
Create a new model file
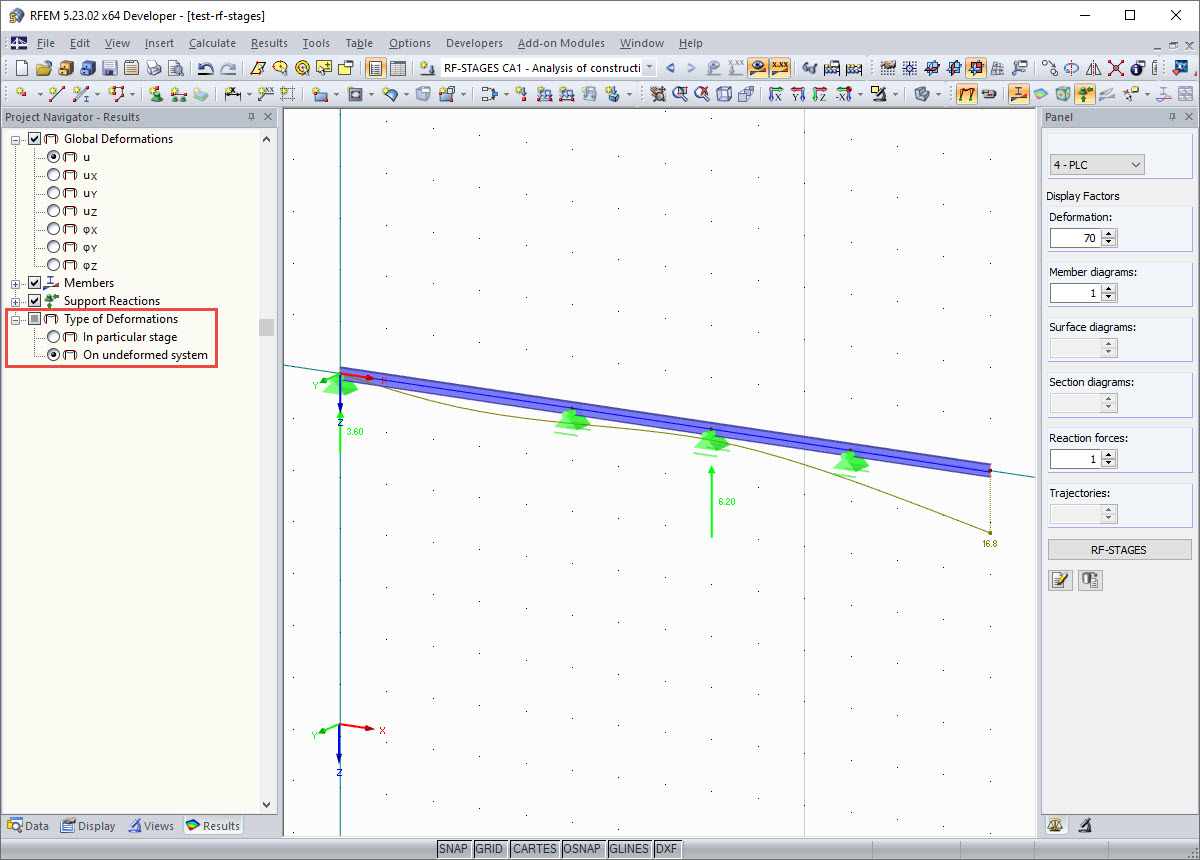click(21, 68)
